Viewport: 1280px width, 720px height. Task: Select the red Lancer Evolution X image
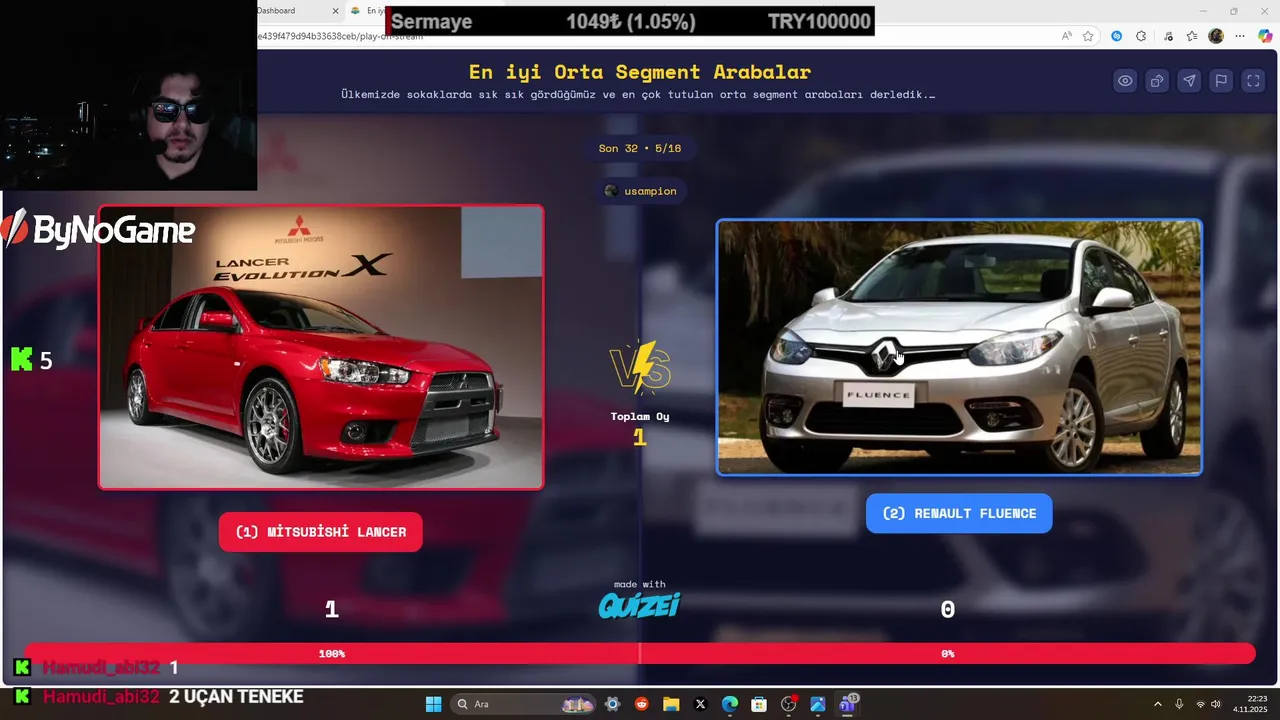pyautogui.click(x=321, y=347)
